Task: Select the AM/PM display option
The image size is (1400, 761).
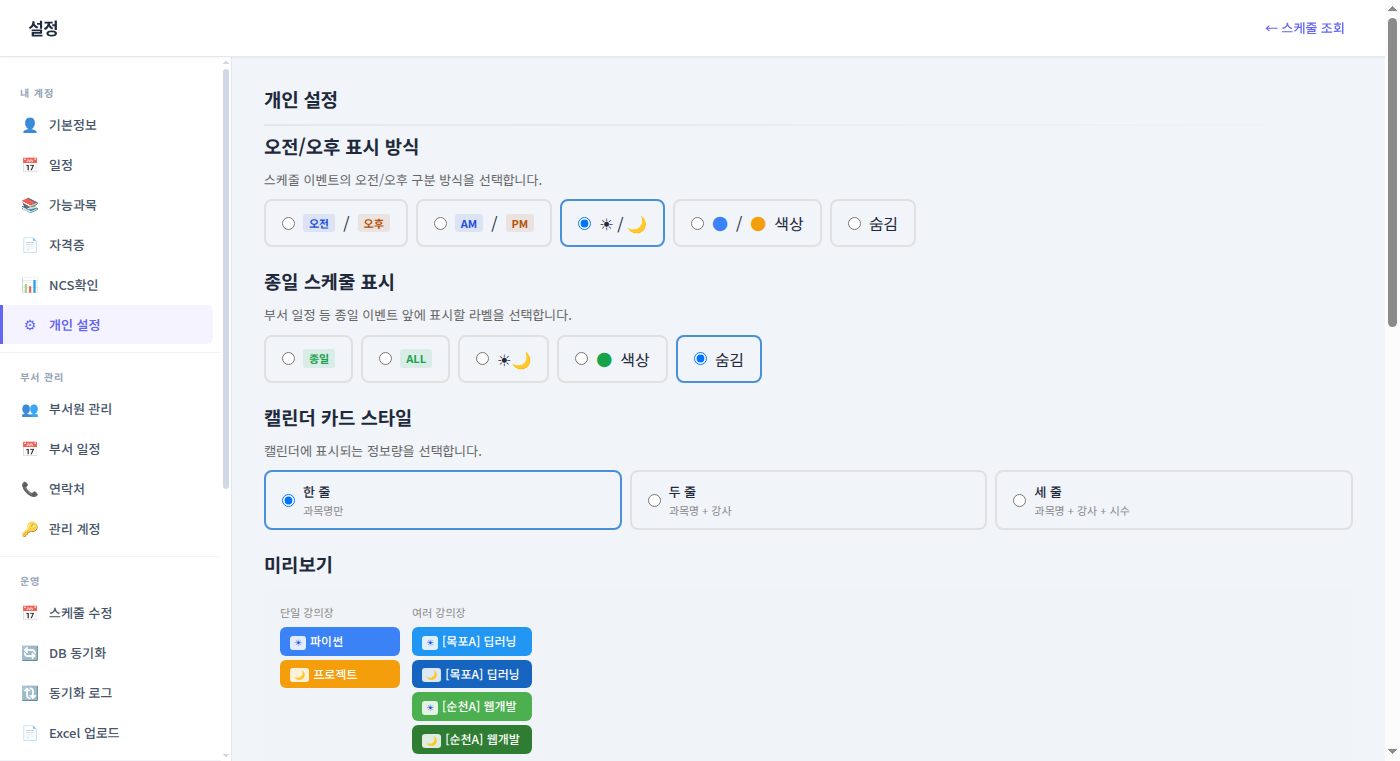Action: (440, 223)
